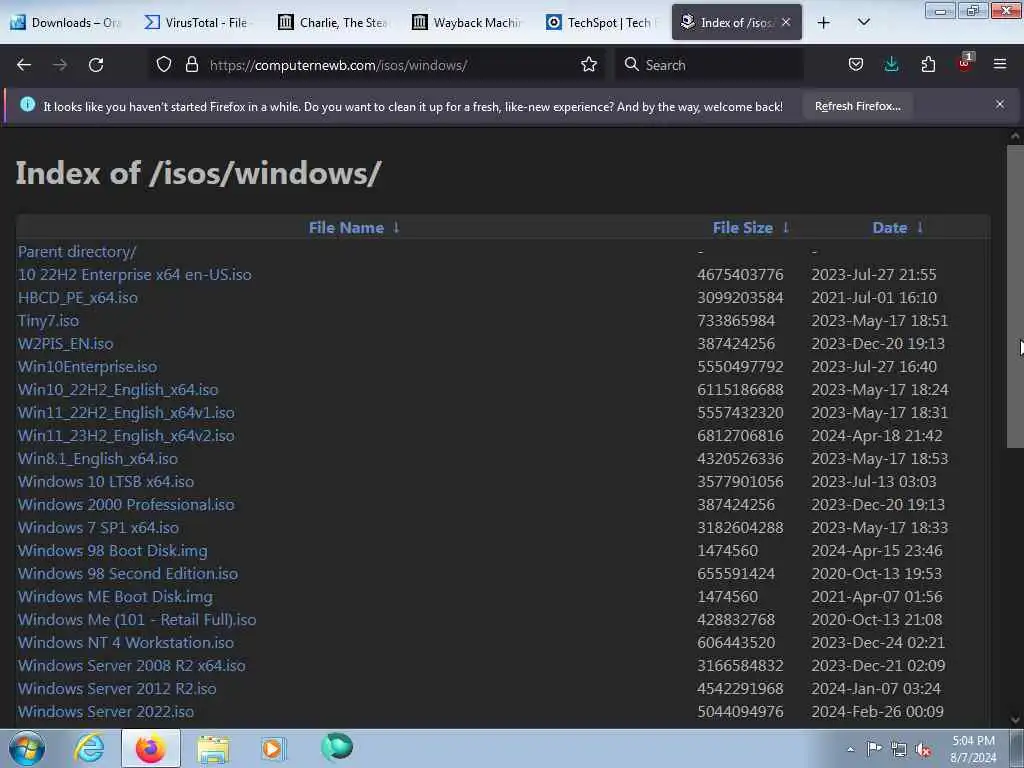1024x768 pixels.
Task: Click the site security padlock icon
Action: click(x=191, y=65)
